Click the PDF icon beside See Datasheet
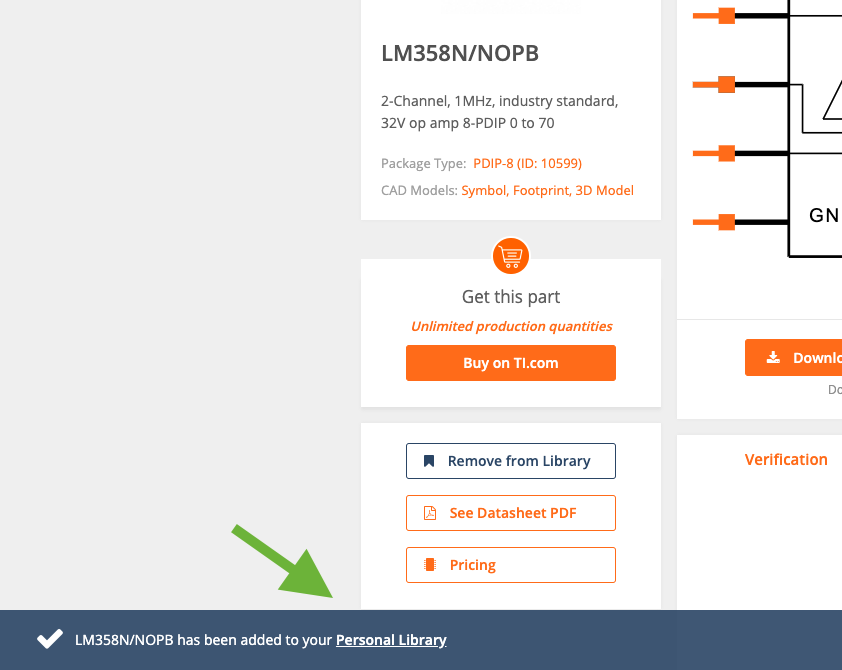Image resolution: width=842 pixels, height=670 pixels. [430, 513]
